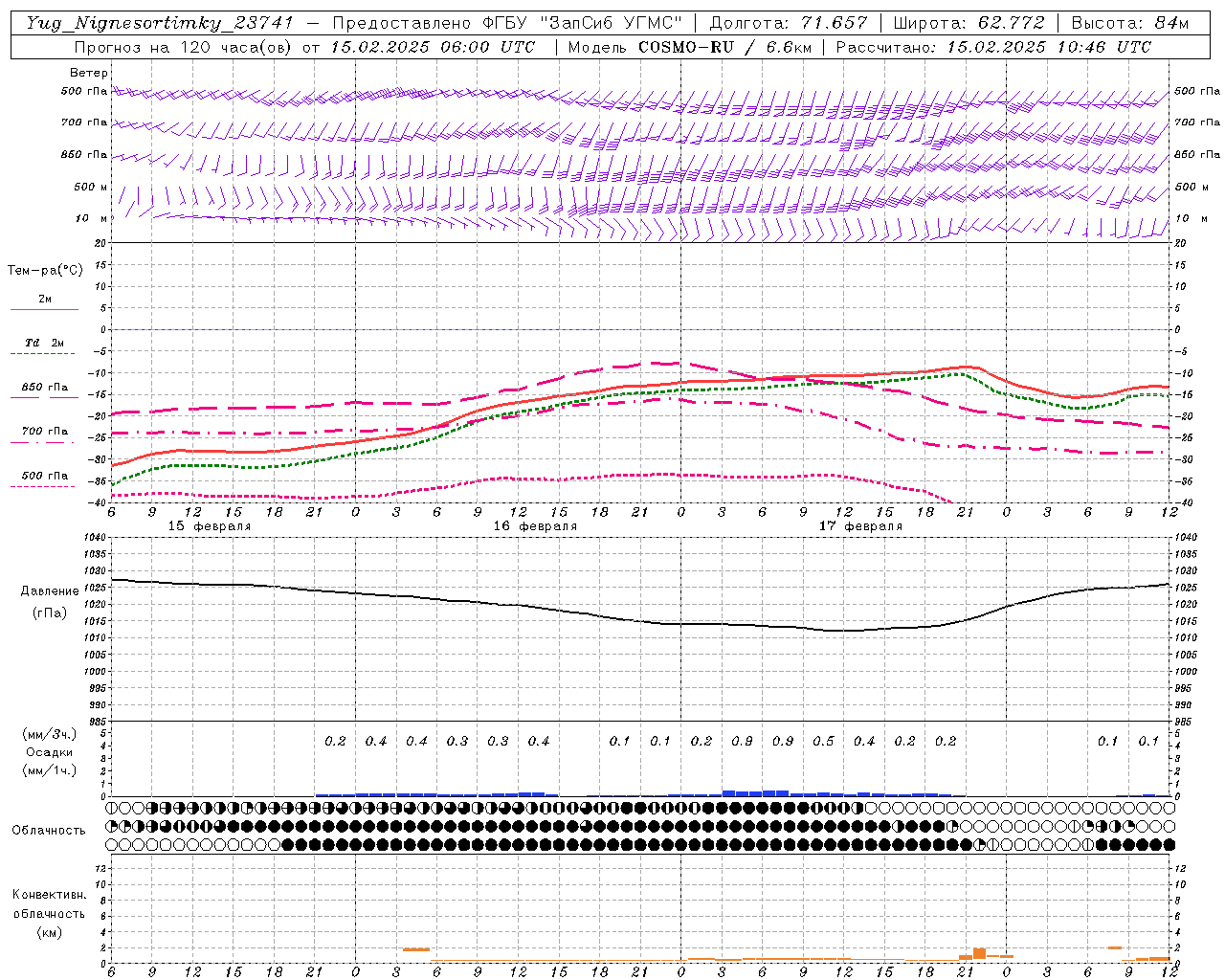Click the Осадки panel label
Screen dimensions: 1225x980
49,752
